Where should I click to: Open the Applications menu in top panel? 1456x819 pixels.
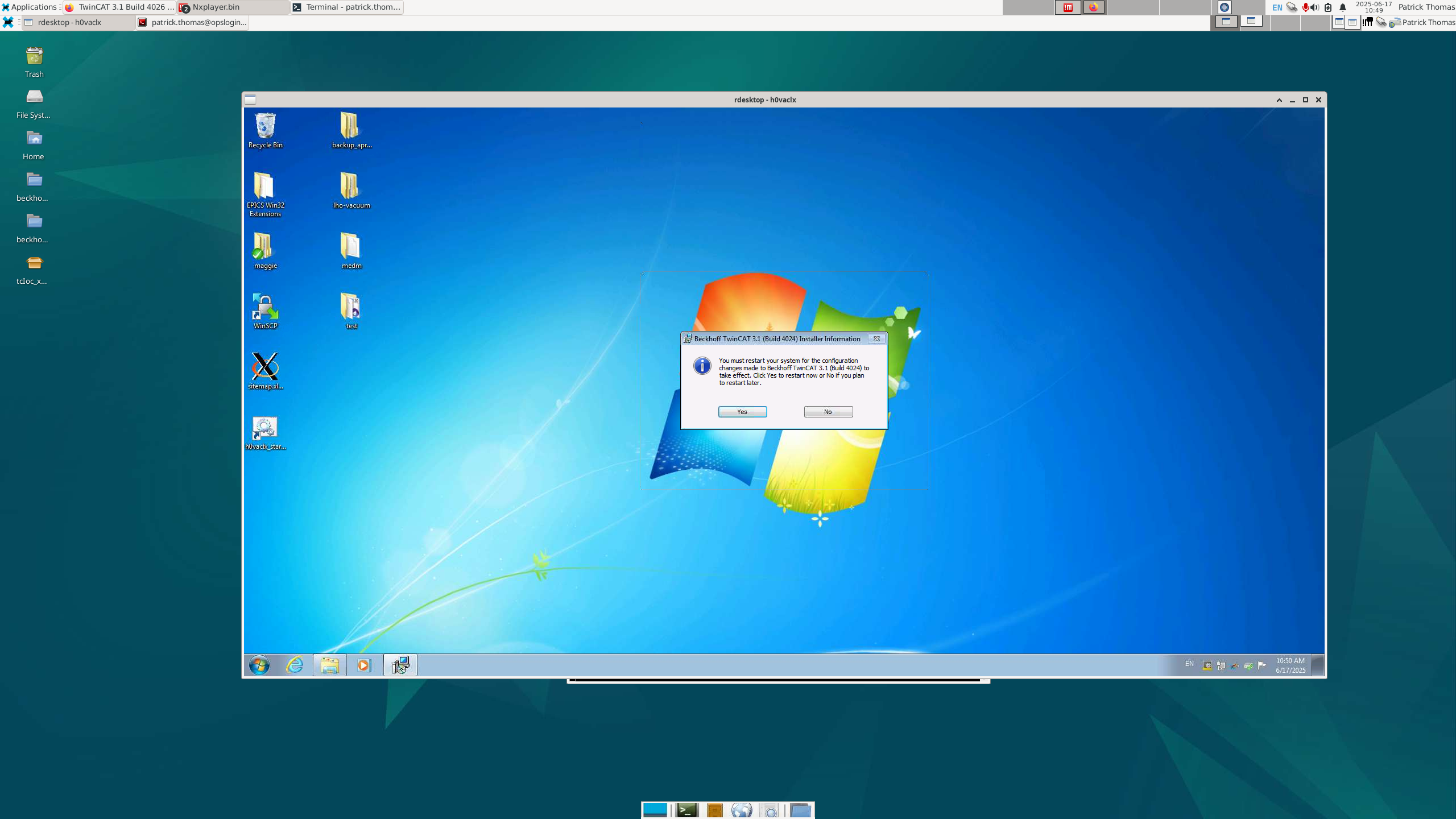pyautogui.click(x=30, y=7)
